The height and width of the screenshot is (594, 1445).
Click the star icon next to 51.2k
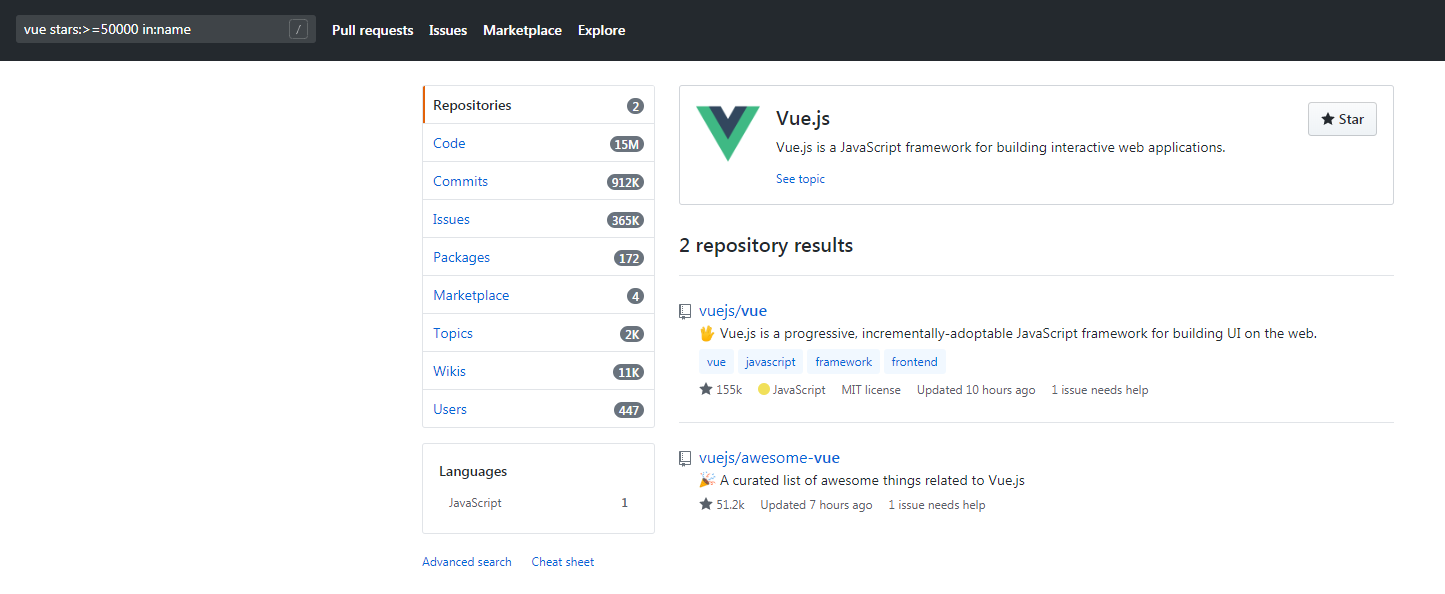pos(706,505)
